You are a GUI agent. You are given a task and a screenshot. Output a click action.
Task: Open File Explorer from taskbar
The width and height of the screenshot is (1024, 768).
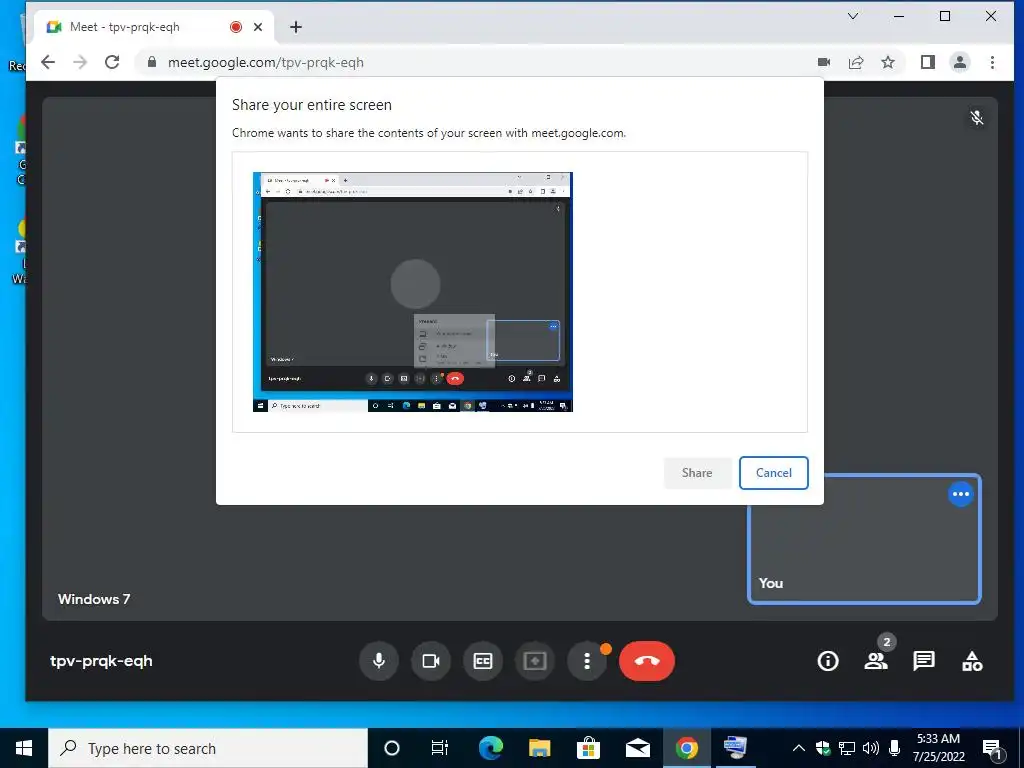(539, 748)
